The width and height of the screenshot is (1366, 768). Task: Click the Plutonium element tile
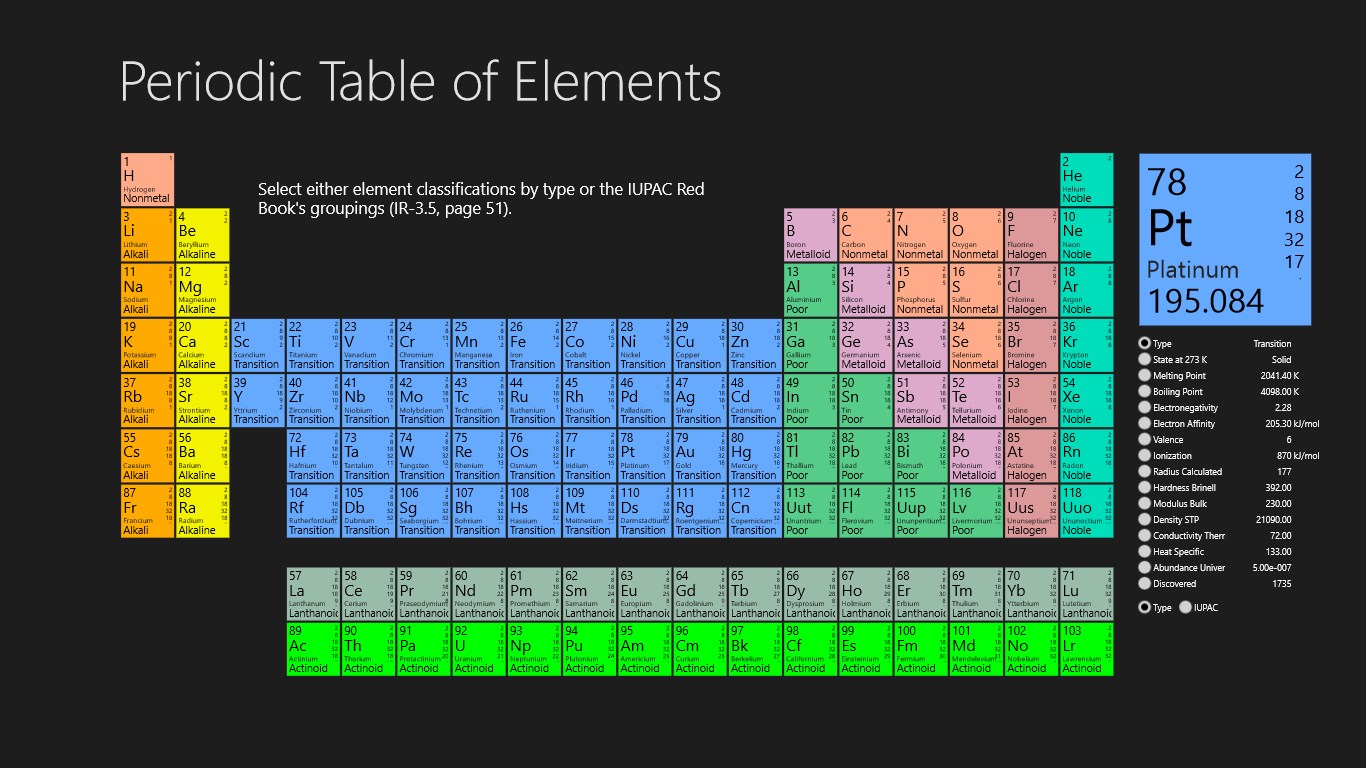pos(589,649)
